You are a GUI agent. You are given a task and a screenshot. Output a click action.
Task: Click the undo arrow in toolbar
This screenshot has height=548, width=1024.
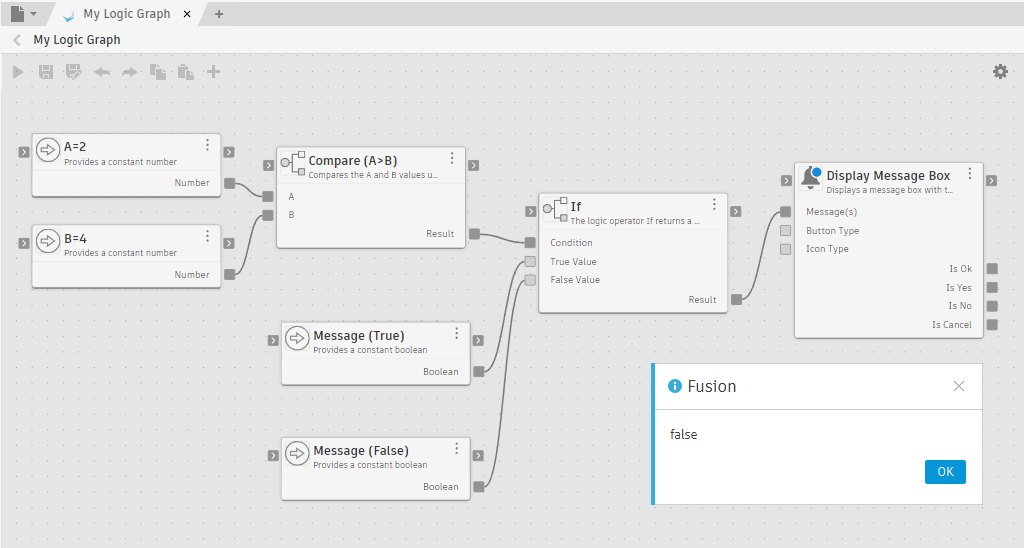(102, 72)
